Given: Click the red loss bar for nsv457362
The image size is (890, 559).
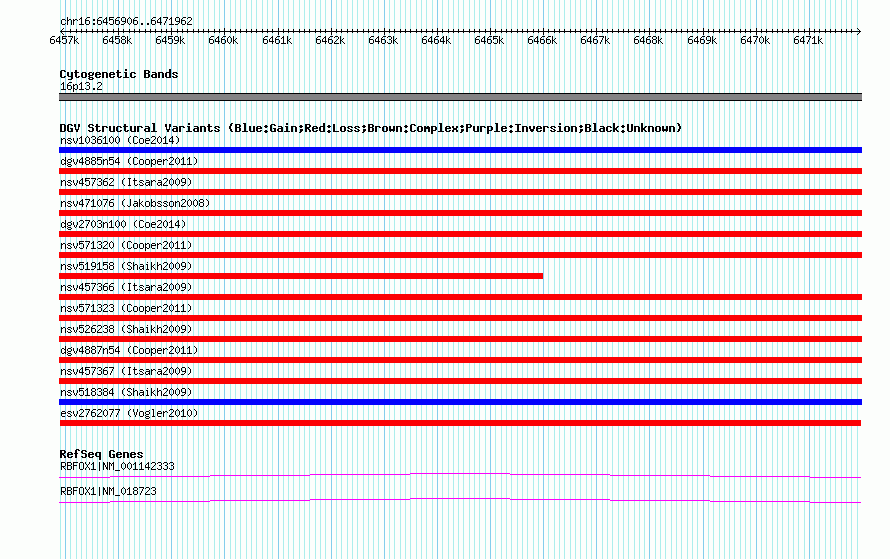Looking at the screenshot, I should point(460,192).
